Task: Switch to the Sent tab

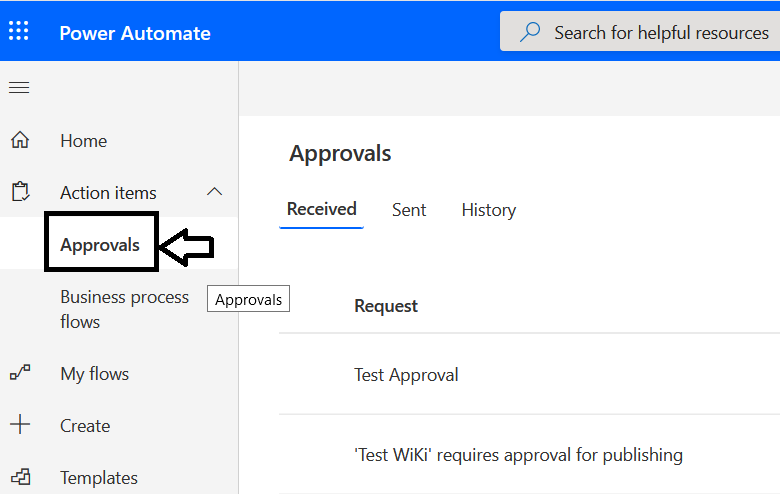Action: [x=409, y=210]
